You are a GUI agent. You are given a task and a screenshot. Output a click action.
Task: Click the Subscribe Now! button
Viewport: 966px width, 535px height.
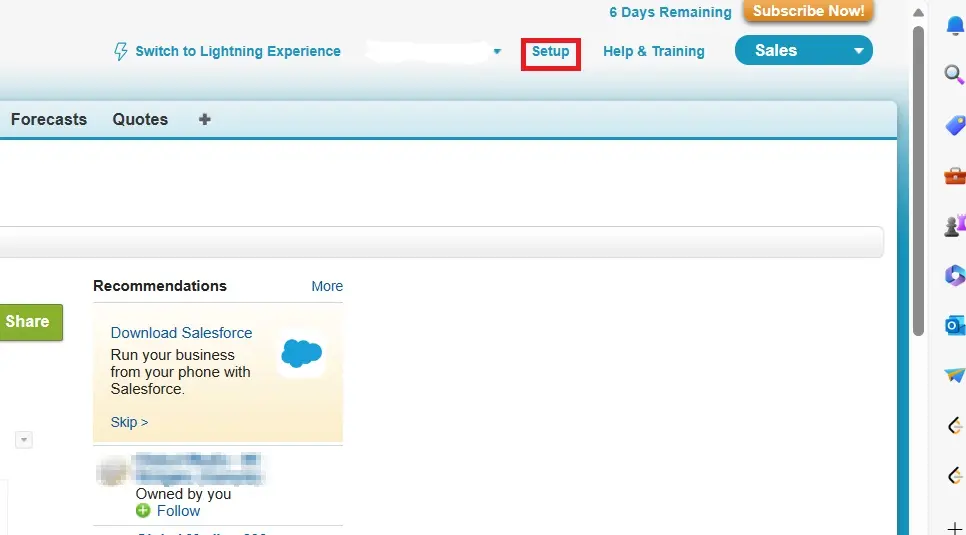(x=808, y=11)
